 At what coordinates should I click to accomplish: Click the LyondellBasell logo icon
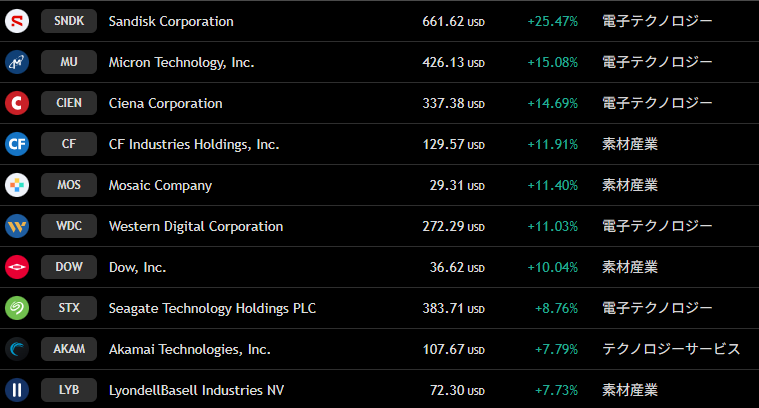pos(17,390)
